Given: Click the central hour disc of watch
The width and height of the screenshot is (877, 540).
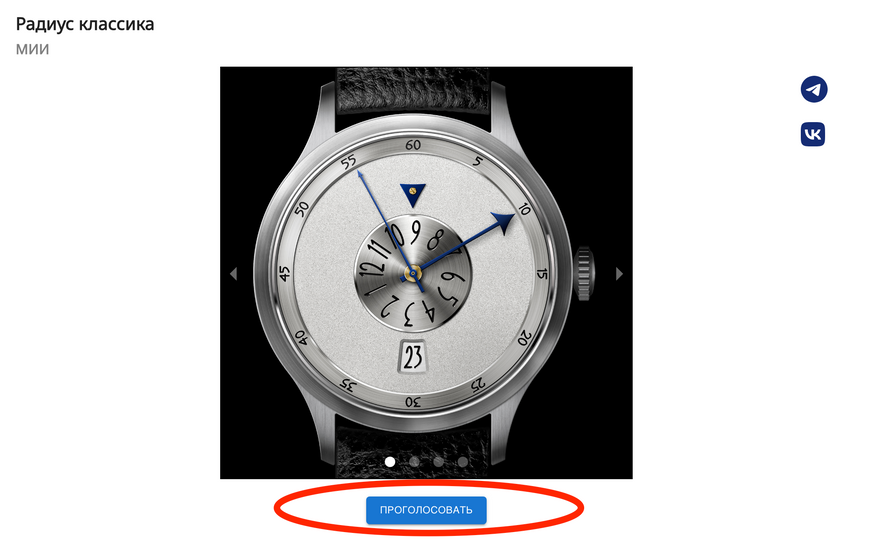Looking at the screenshot, I should 413,273.
